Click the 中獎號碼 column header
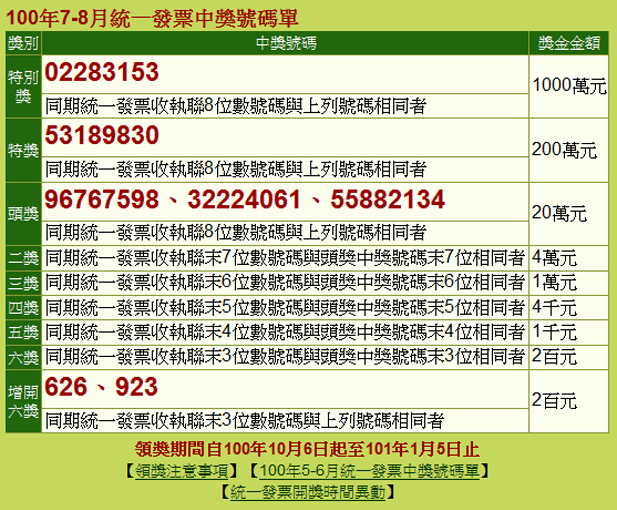Image resolution: width=617 pixels, height=510 pixels. (x=286, y=42)
